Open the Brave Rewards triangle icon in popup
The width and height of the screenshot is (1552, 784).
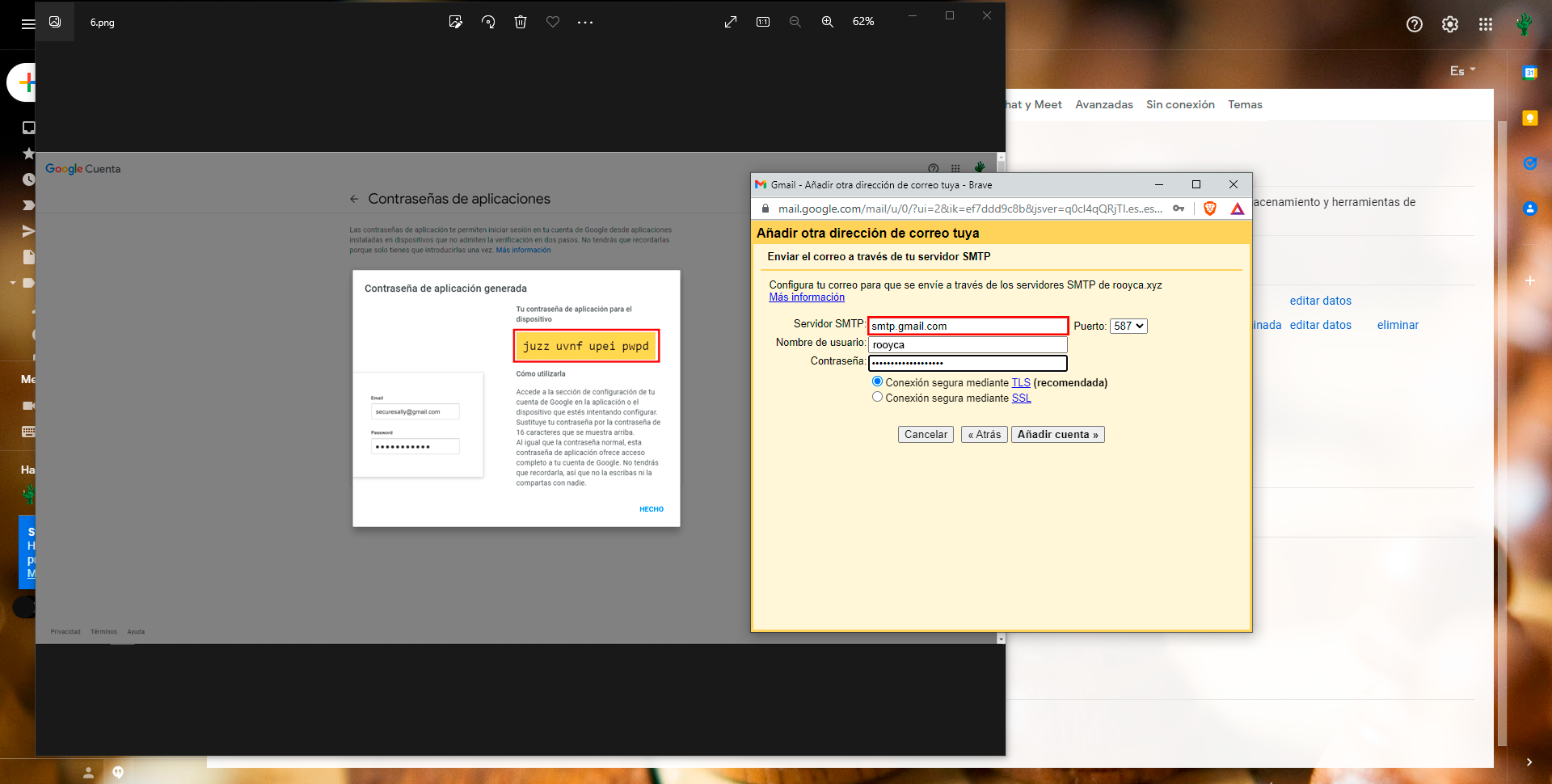click(1238, 209)
